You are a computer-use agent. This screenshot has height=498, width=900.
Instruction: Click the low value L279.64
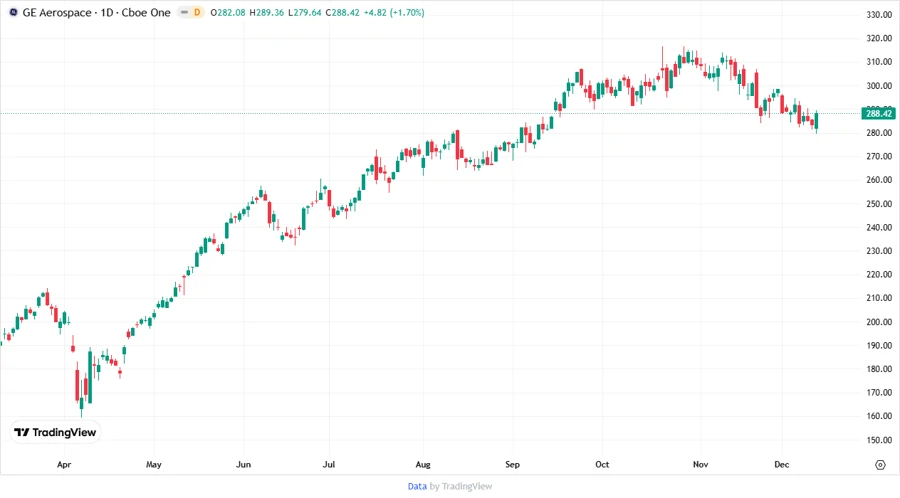(304, 12)
